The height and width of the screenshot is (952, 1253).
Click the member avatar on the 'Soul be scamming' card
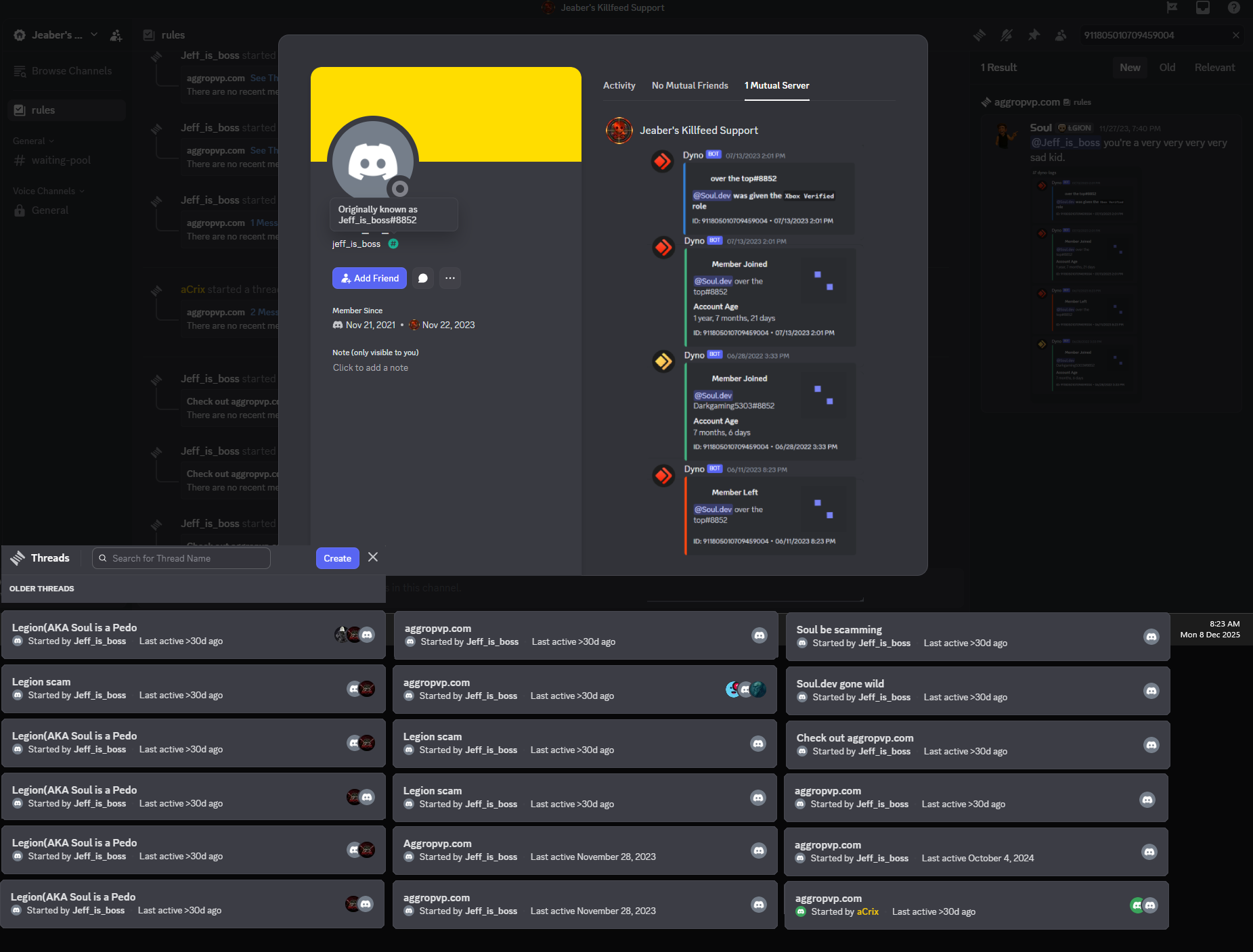[1151, 637]
